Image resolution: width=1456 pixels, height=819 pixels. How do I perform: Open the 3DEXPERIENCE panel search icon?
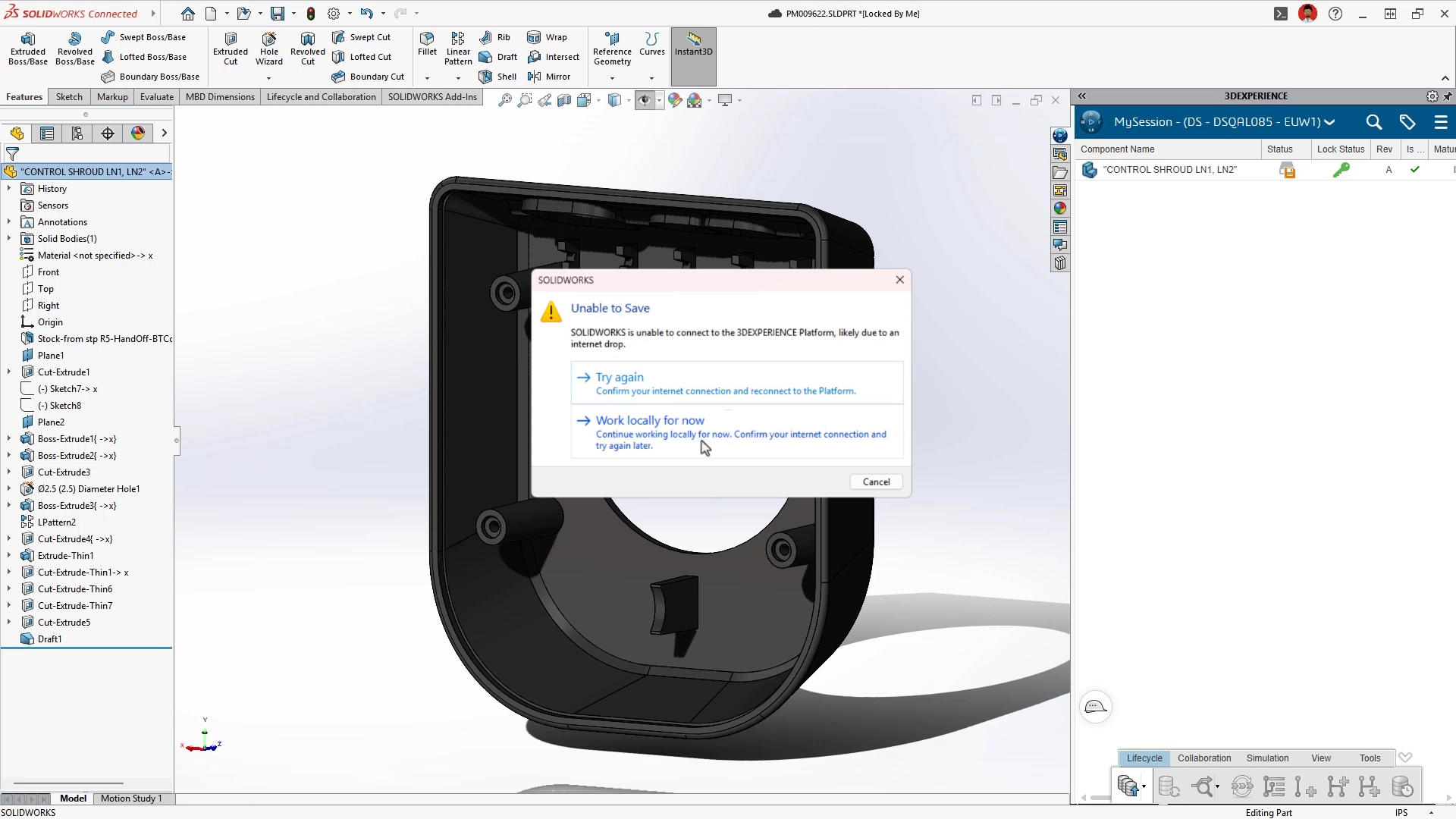coord(1373,122)
